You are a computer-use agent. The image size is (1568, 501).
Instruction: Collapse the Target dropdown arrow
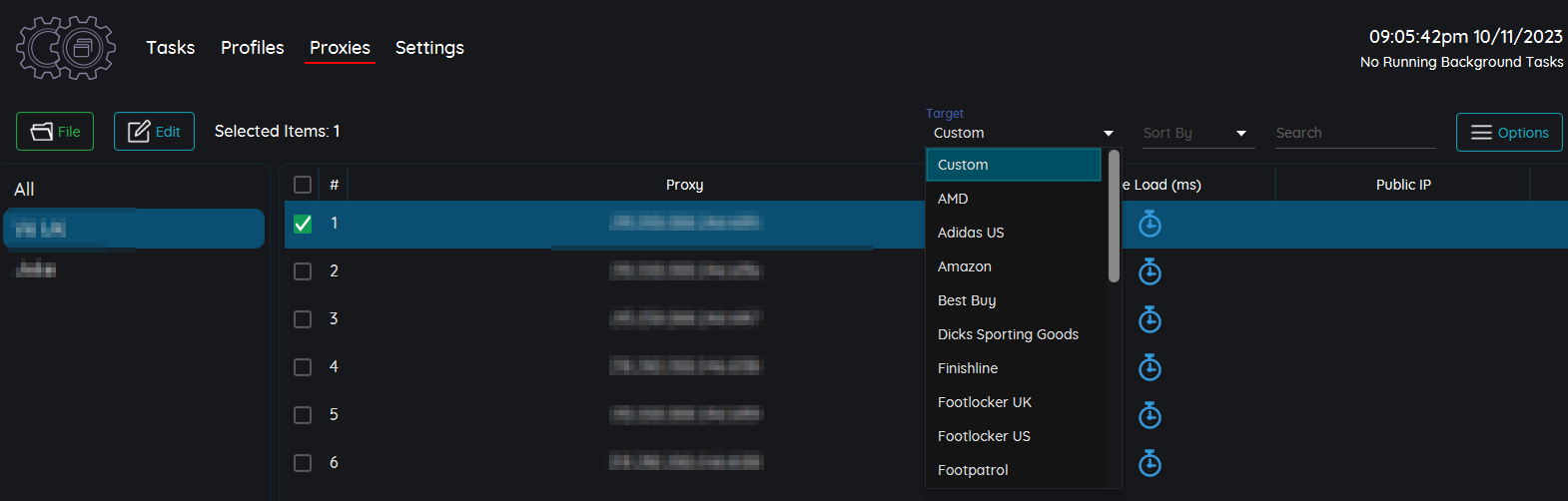click(1109, 134)
